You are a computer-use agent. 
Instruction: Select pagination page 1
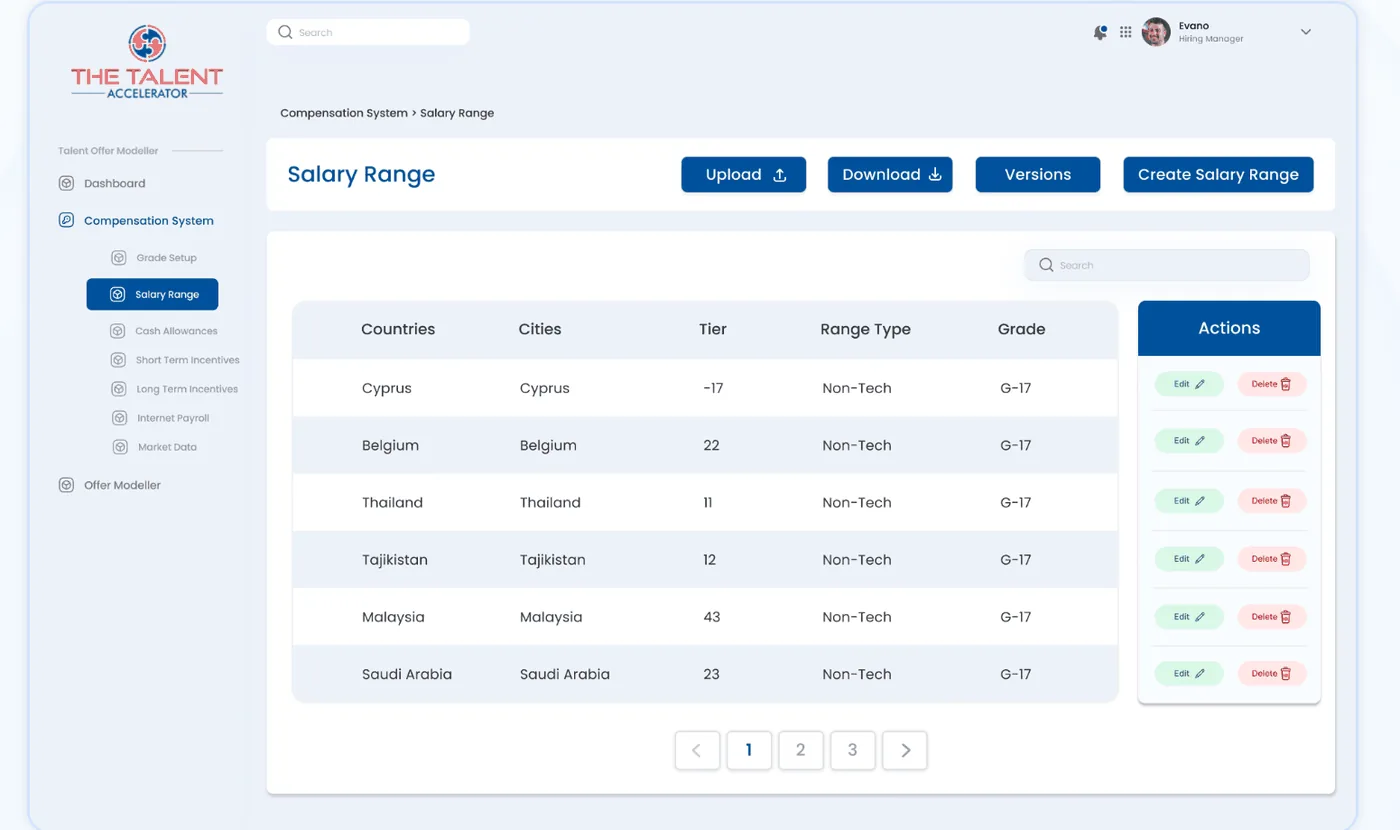[749, 750]
